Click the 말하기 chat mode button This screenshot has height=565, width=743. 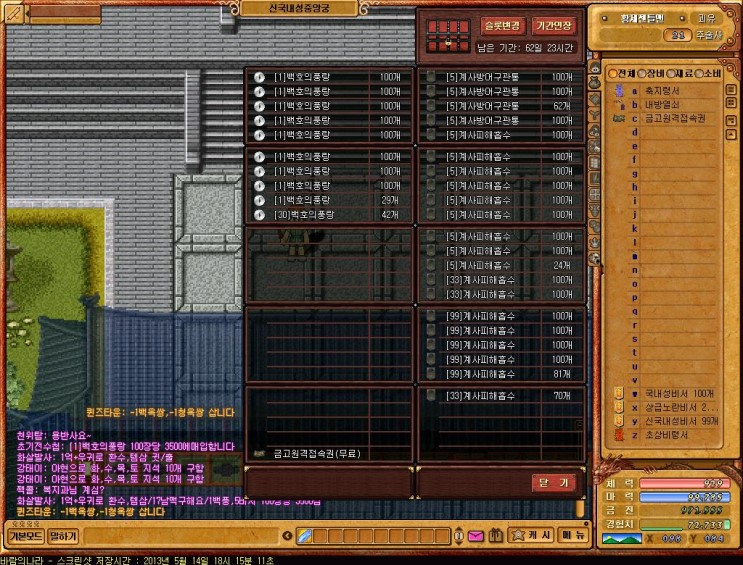click(63, 537)
